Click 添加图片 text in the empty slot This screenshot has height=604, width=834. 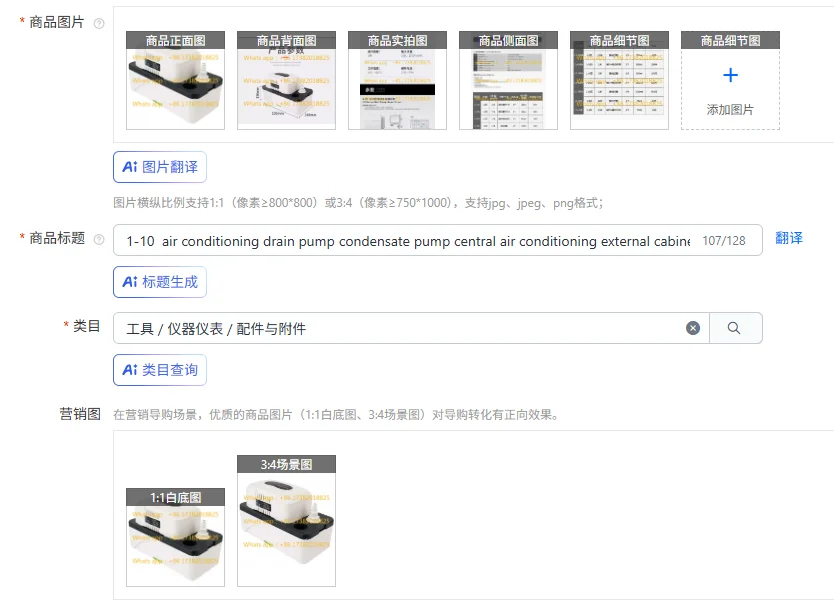730,110
